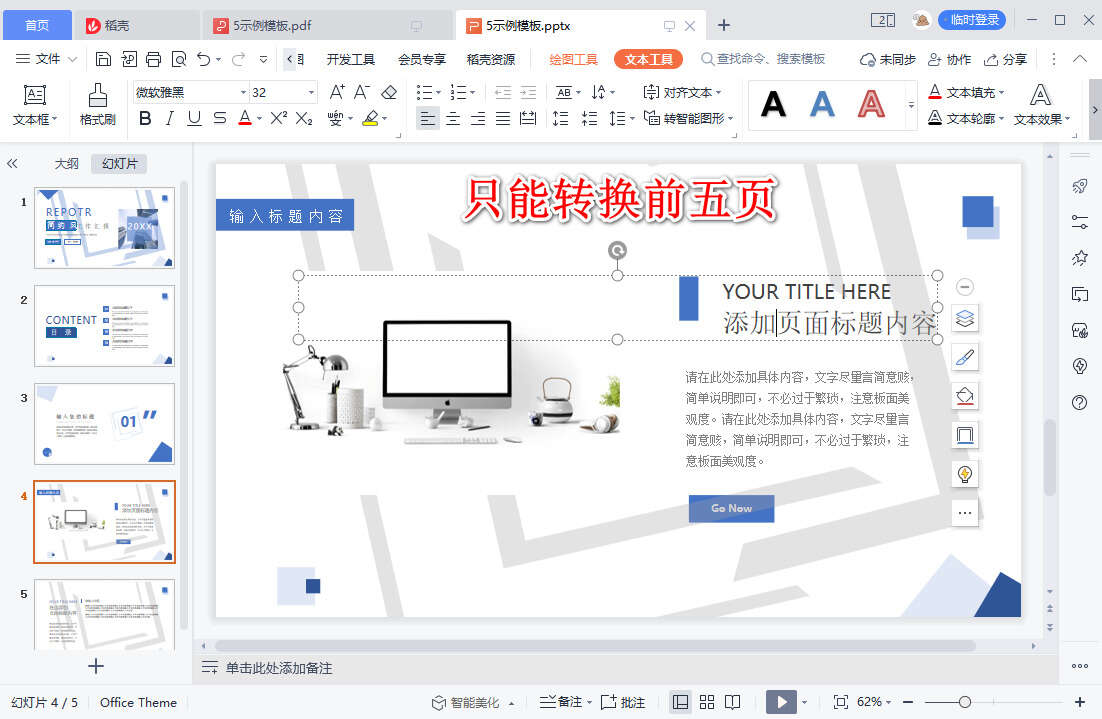
Task: Open the 开发工具 ribbon tab
Action: coord(351,59)
